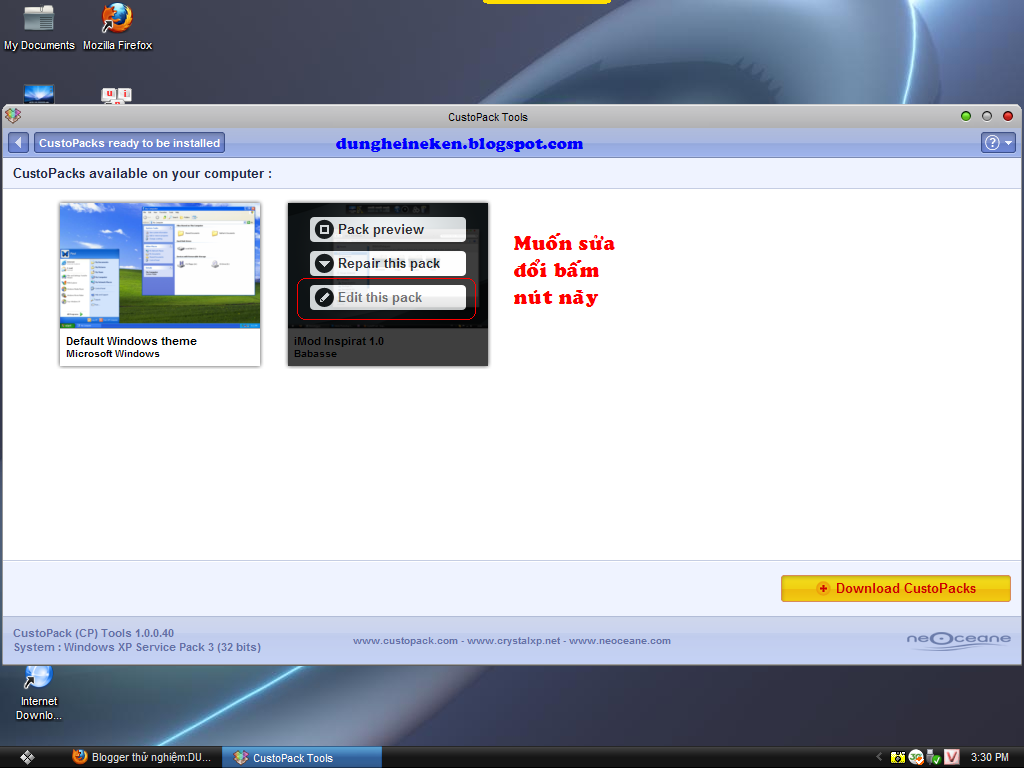Click the 3:30 PM clock
The height and width of the screenshot is (768, 1024).
(989, 758)
